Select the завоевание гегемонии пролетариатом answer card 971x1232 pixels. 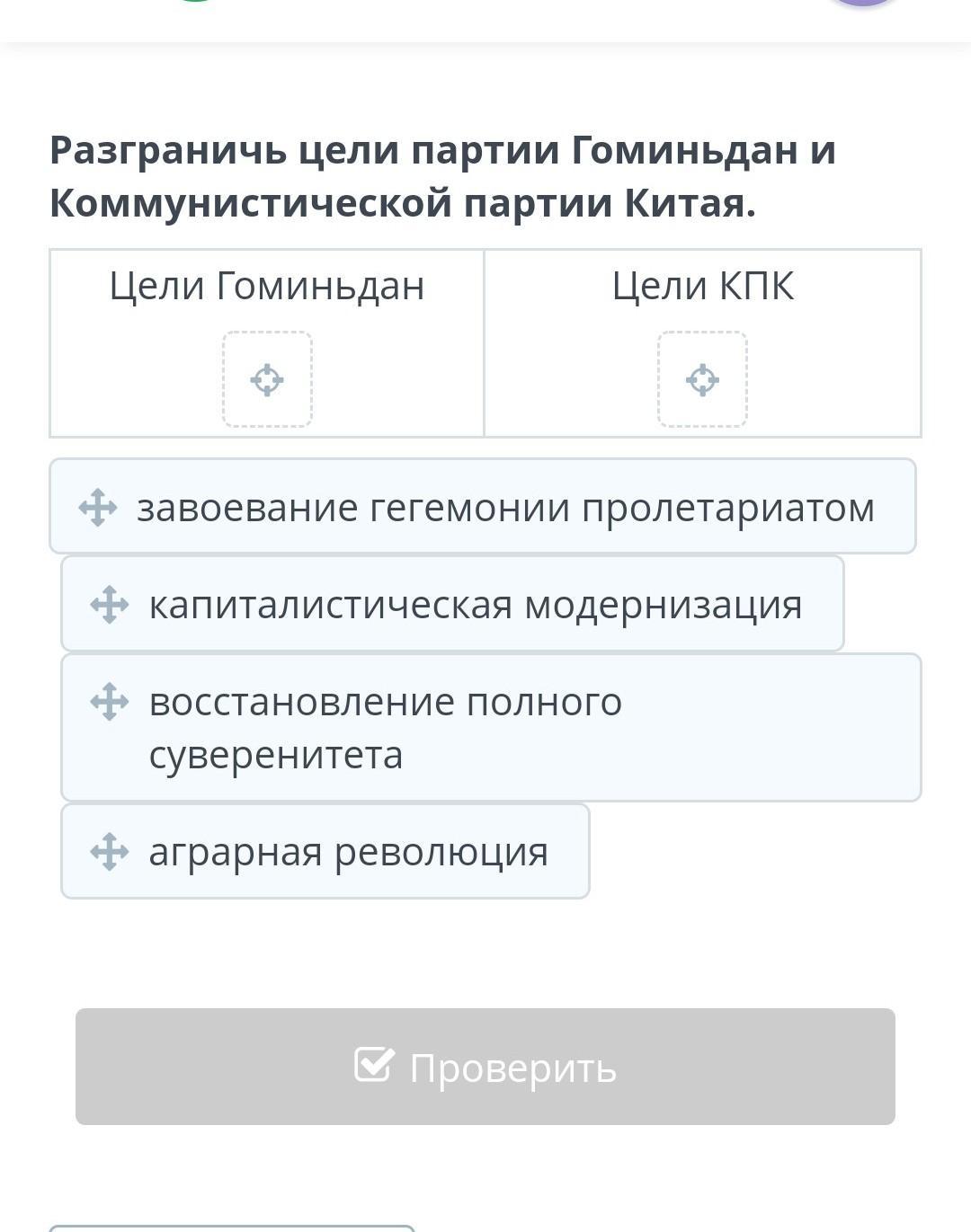[x=483, y=506]
